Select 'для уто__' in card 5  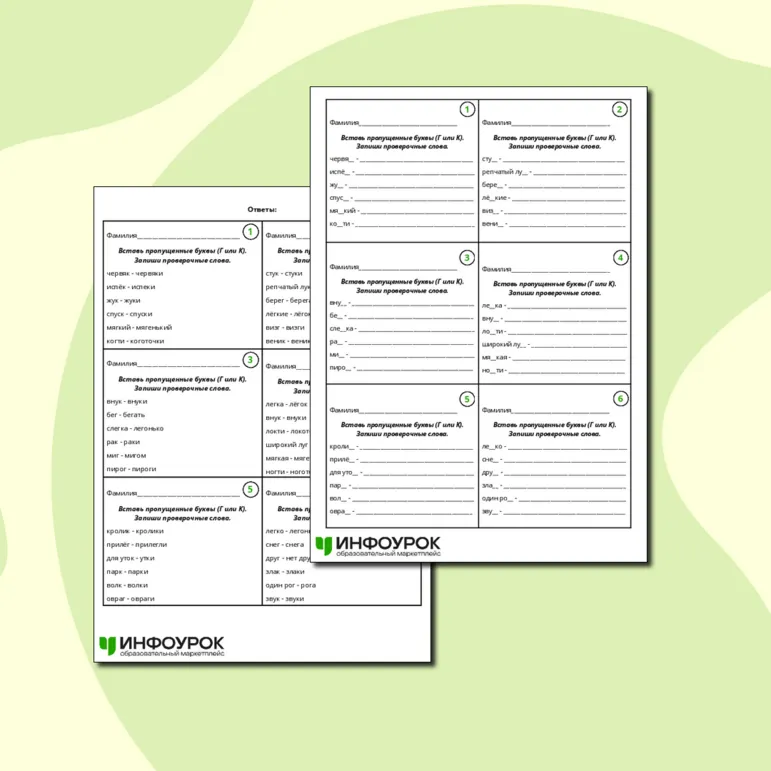[x=344, y=472]
